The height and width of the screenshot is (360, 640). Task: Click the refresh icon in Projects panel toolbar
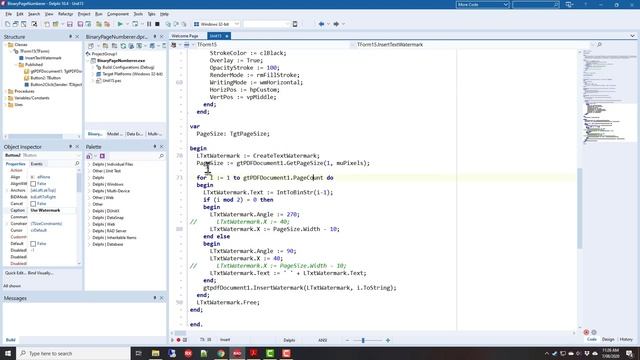[x=123, y=46]
